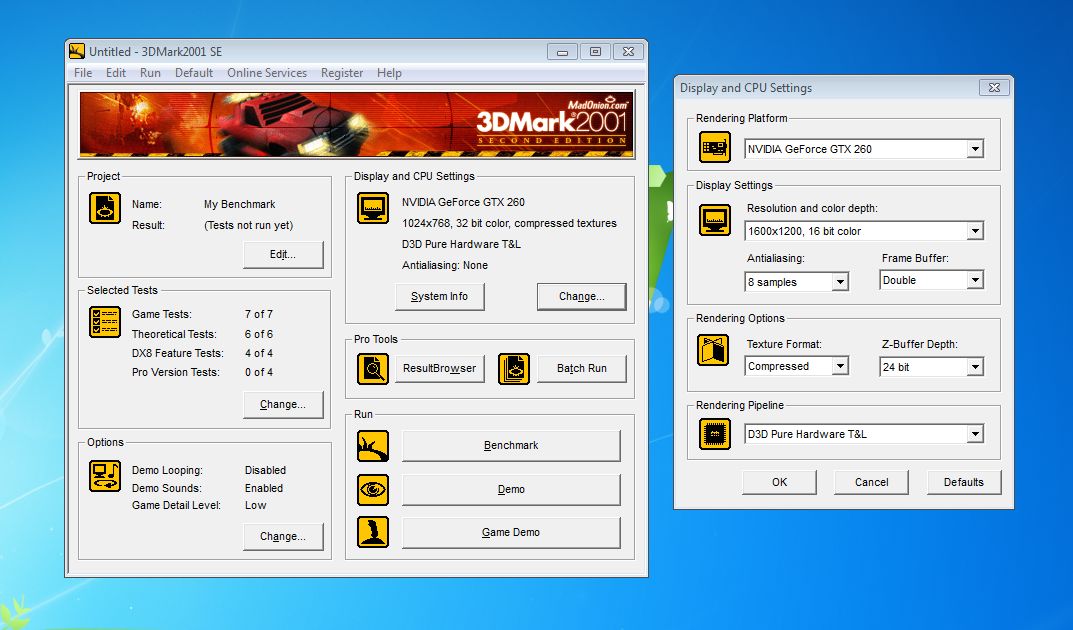Open the Antialiasing samples dropdown

pos(840,282)
